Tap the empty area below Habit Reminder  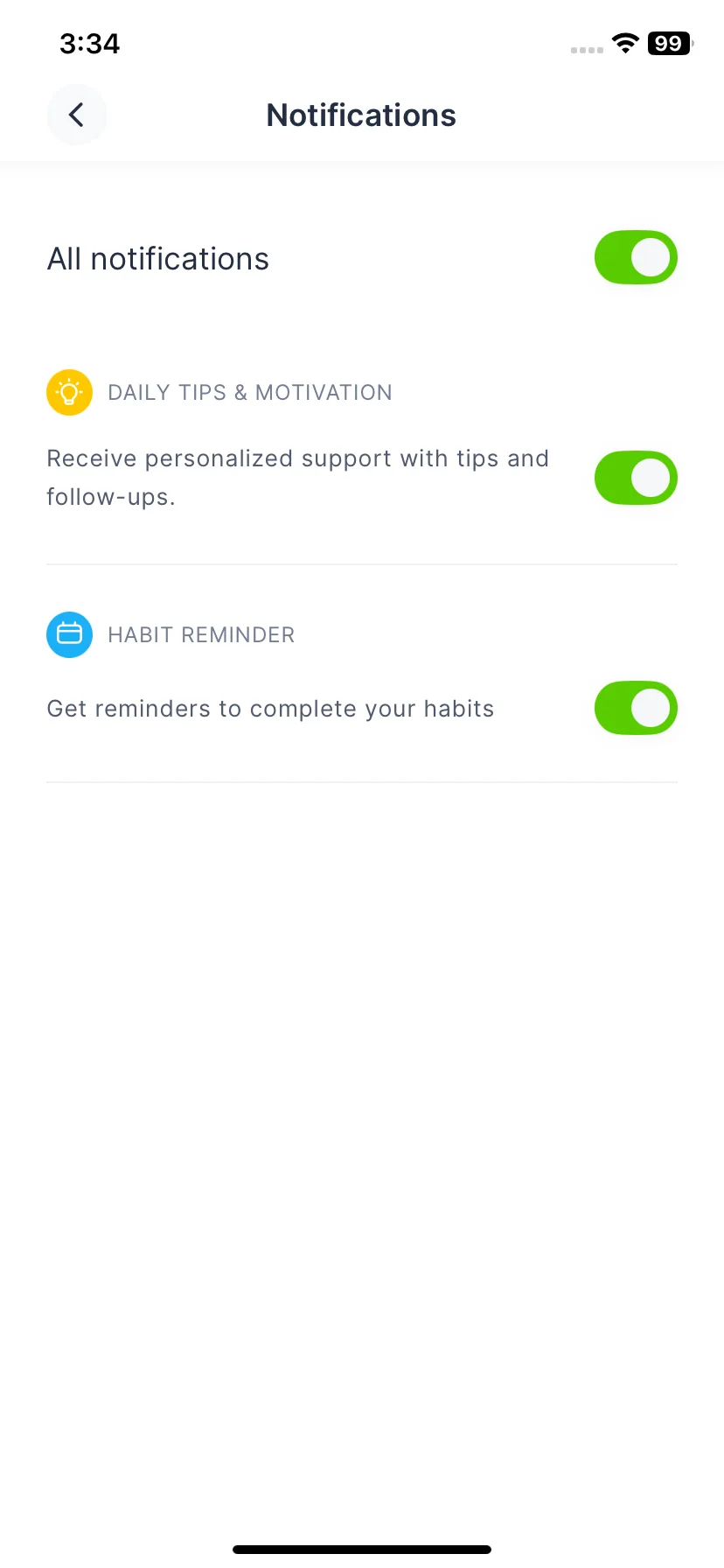click(362, 1155)
